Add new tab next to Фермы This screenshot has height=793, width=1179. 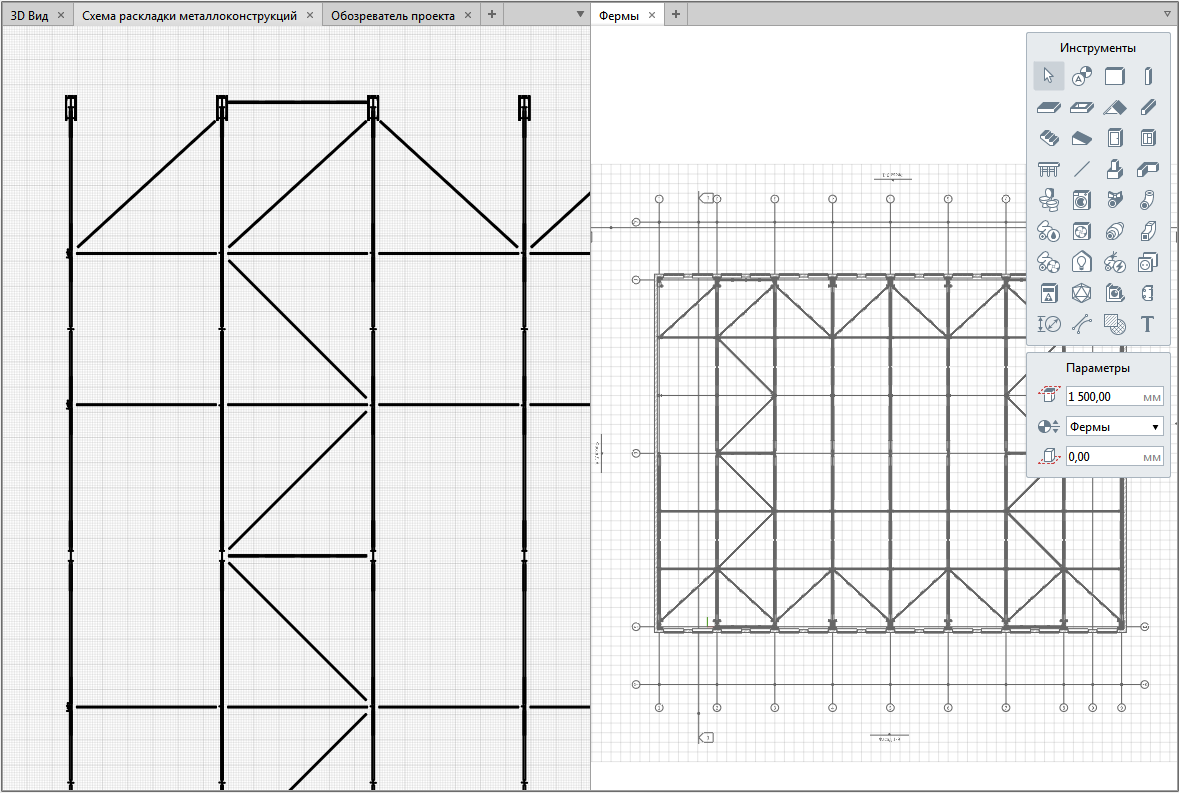(675, 14)
